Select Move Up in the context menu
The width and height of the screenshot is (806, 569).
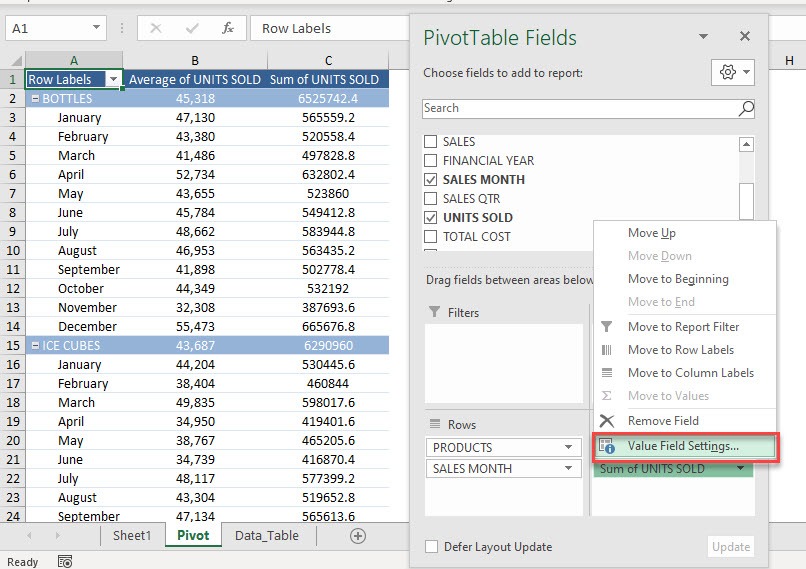pyautogui.click(x=685, y=233)
